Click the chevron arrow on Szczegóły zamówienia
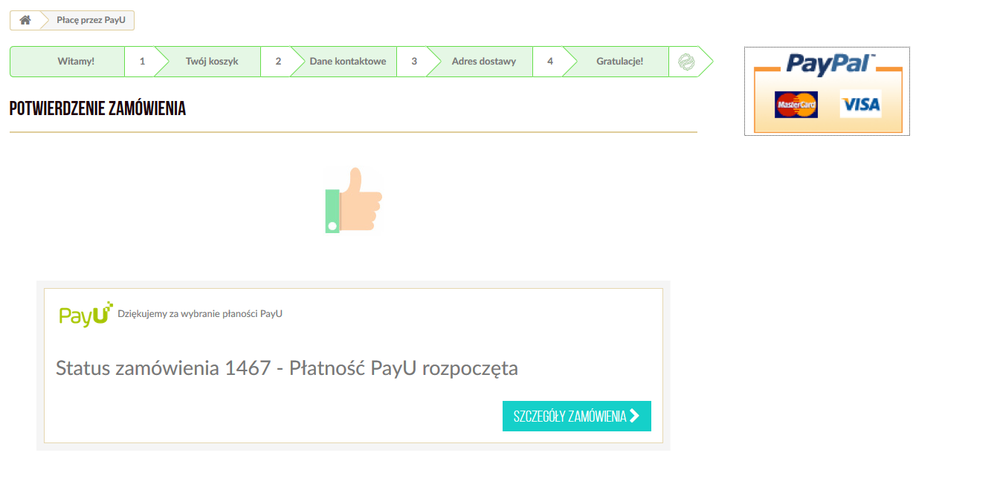Viewport: 1000px width, 490px height. 634,416
